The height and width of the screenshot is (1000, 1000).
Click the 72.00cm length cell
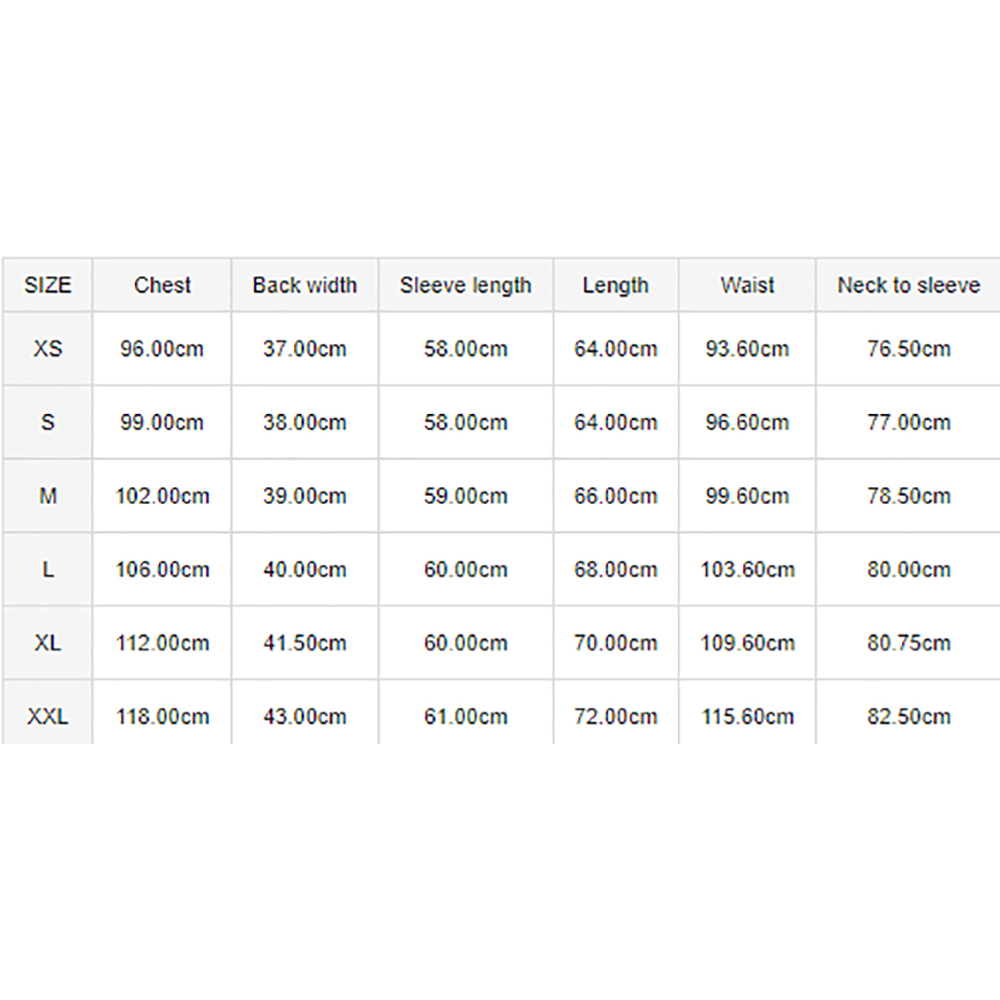pos(615,716)
